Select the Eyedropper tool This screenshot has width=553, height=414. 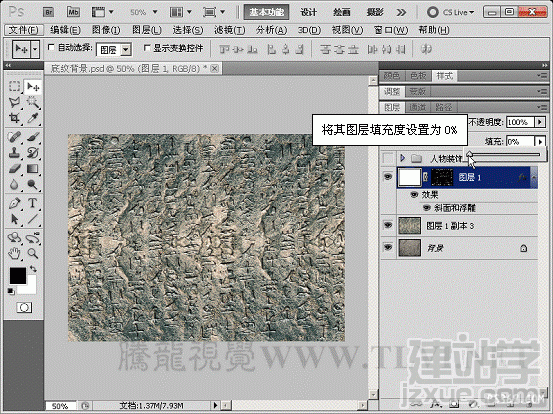tap(33, 118)
